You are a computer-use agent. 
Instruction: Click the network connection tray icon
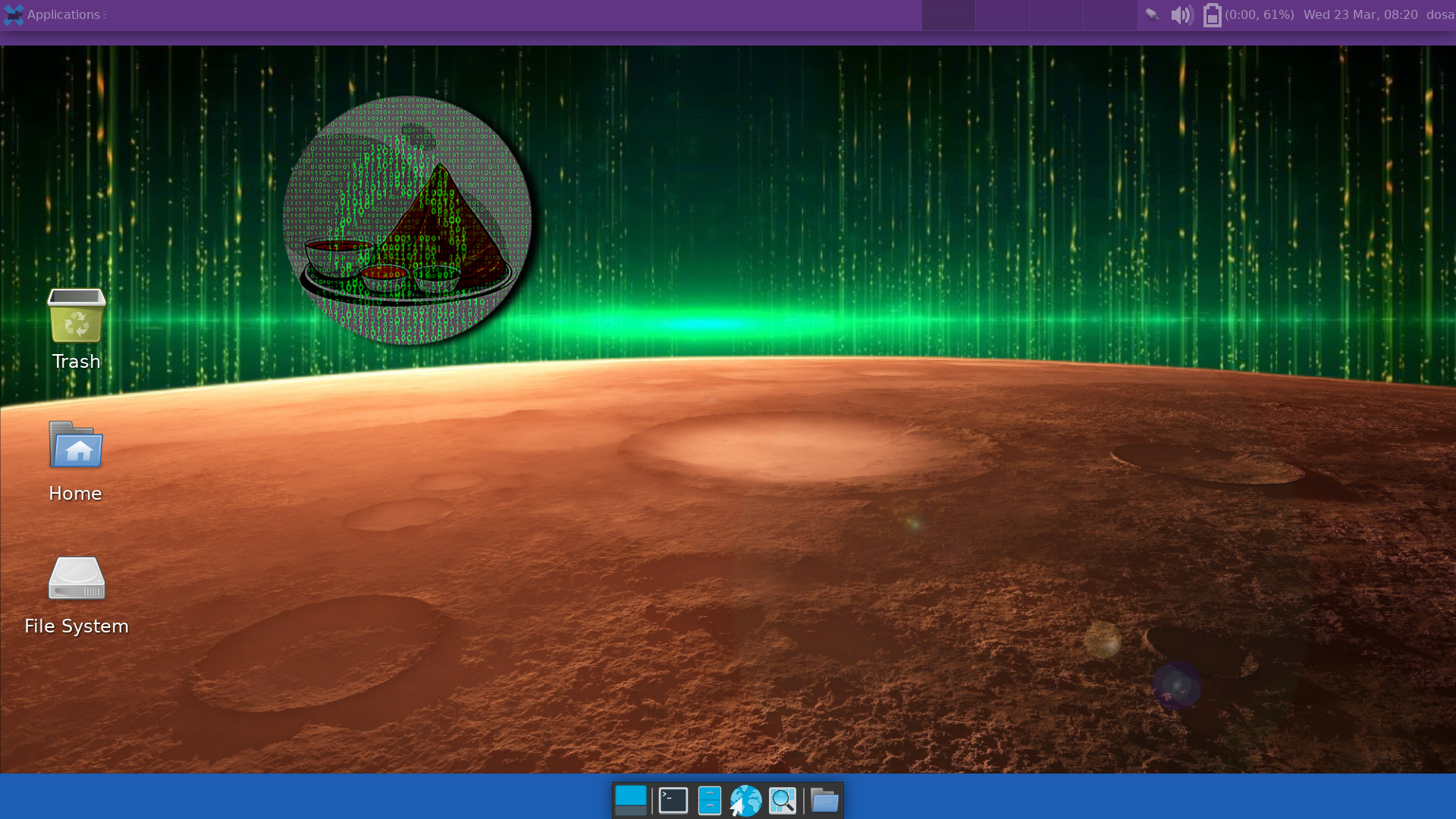coord(1152,14)
